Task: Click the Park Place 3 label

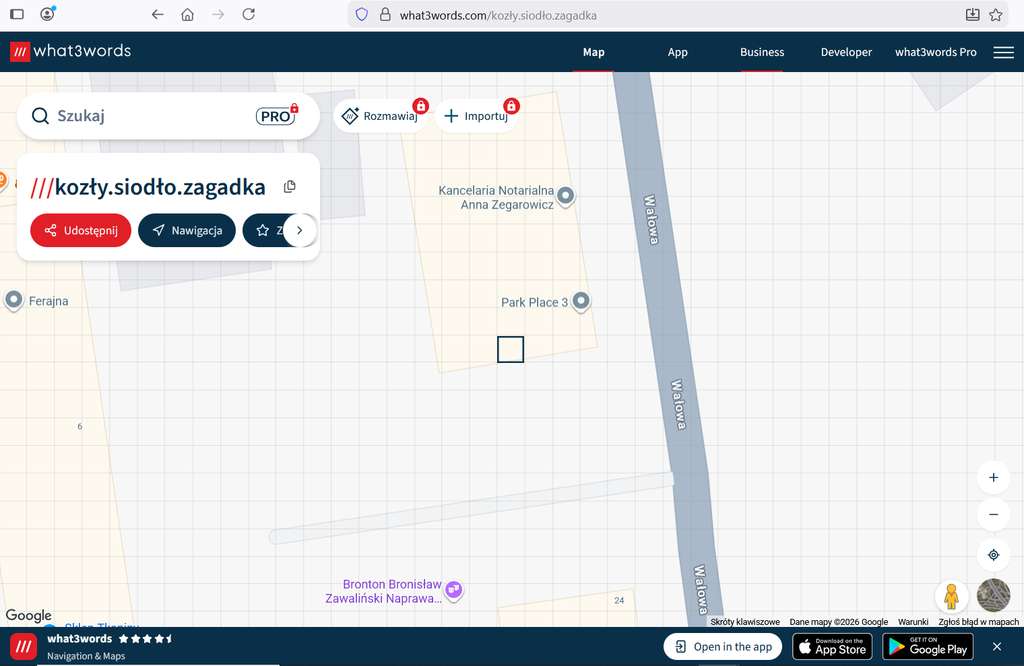Action: [534, 302]
